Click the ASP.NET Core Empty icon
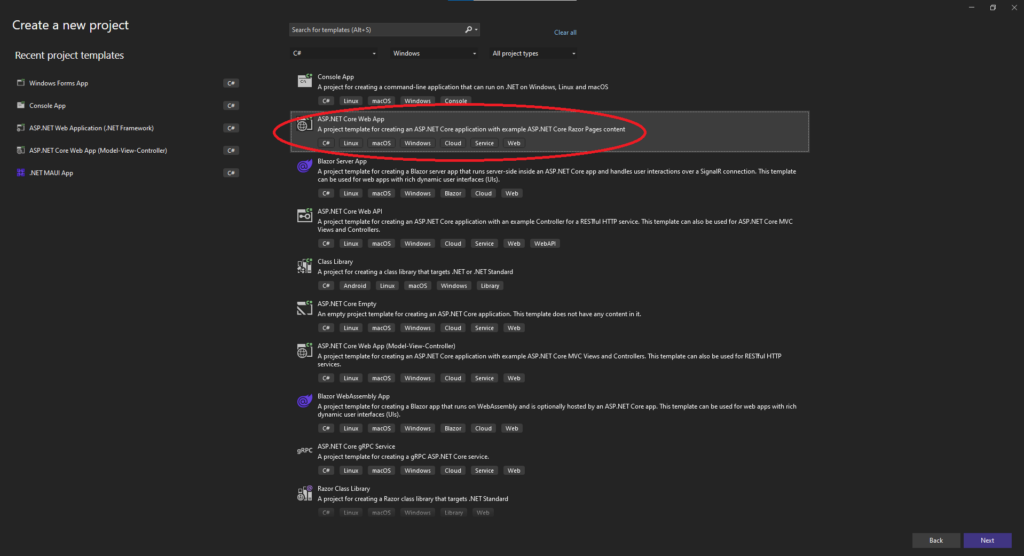Screen dimensions: 1024x556 [304, 308]
